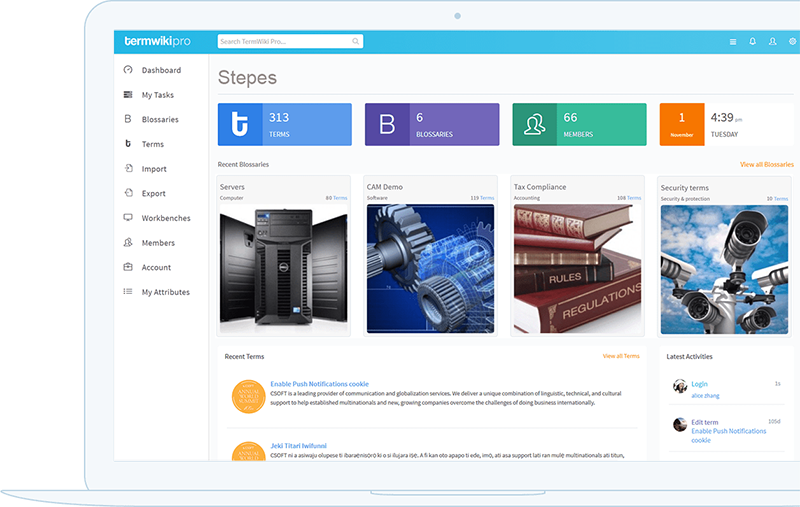Click alice zhang user link
800x507 pixels.
point(705,395)
